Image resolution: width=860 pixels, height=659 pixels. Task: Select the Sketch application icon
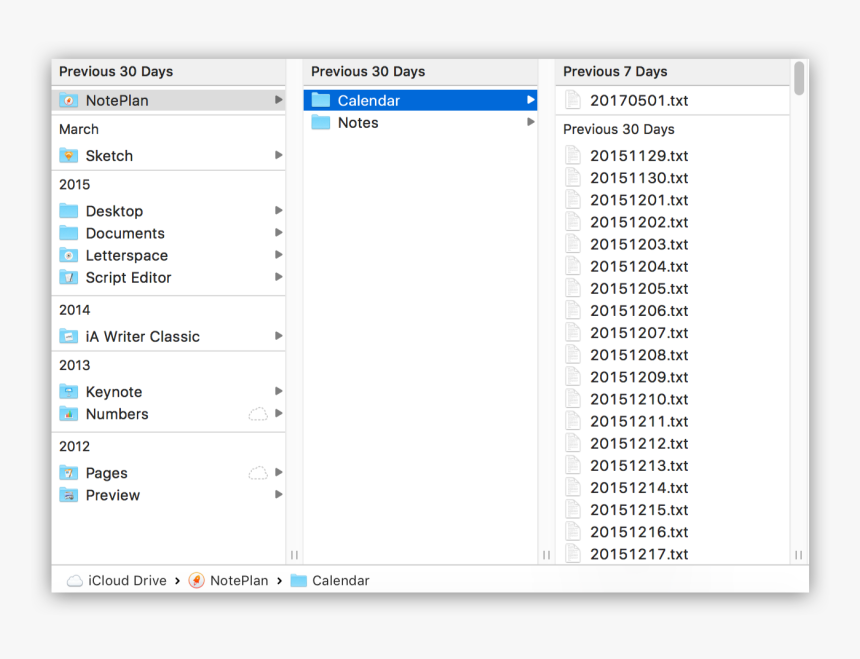pyautogui.click(x=69, y=156)
